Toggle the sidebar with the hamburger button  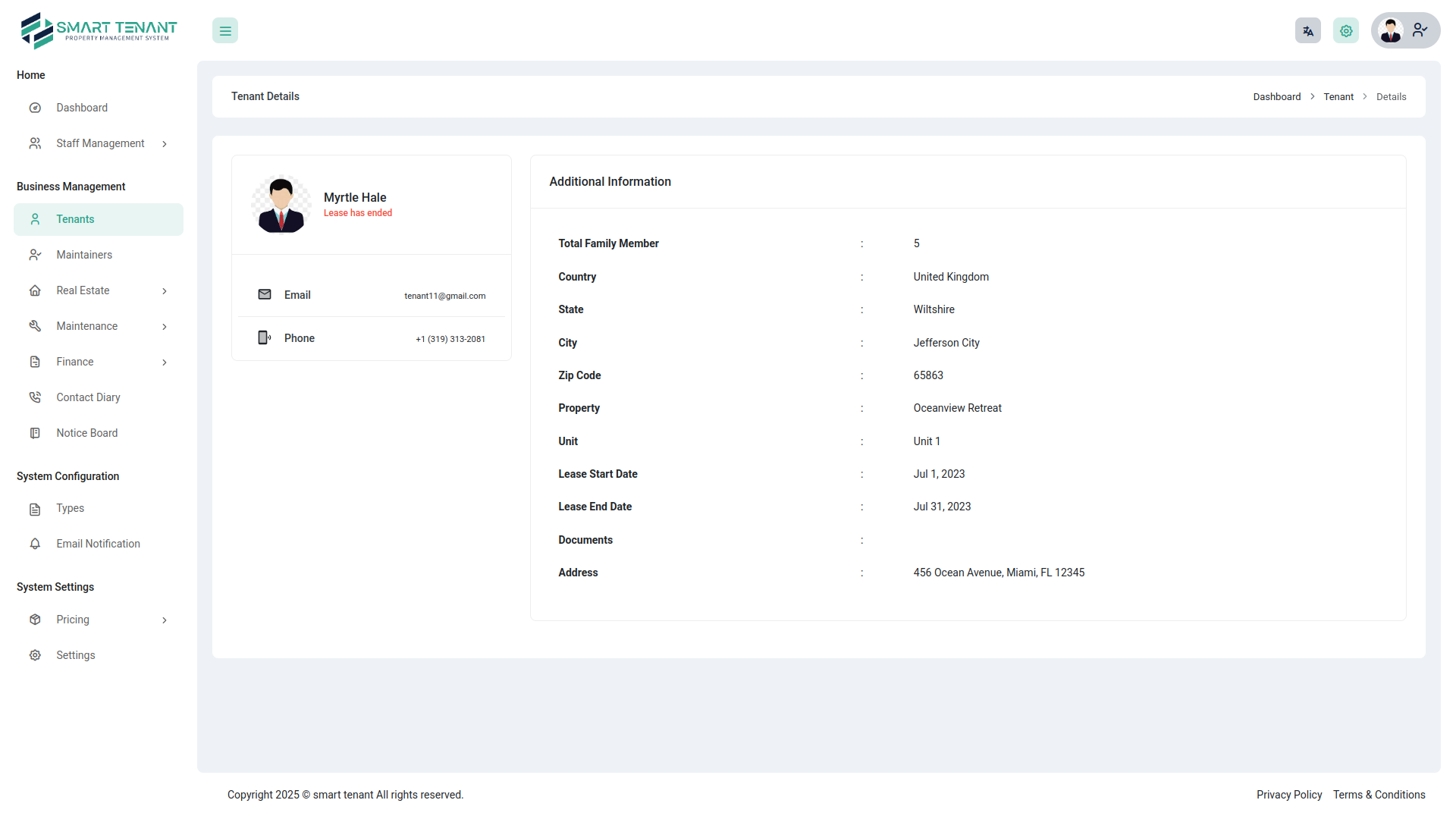(224, 30)
